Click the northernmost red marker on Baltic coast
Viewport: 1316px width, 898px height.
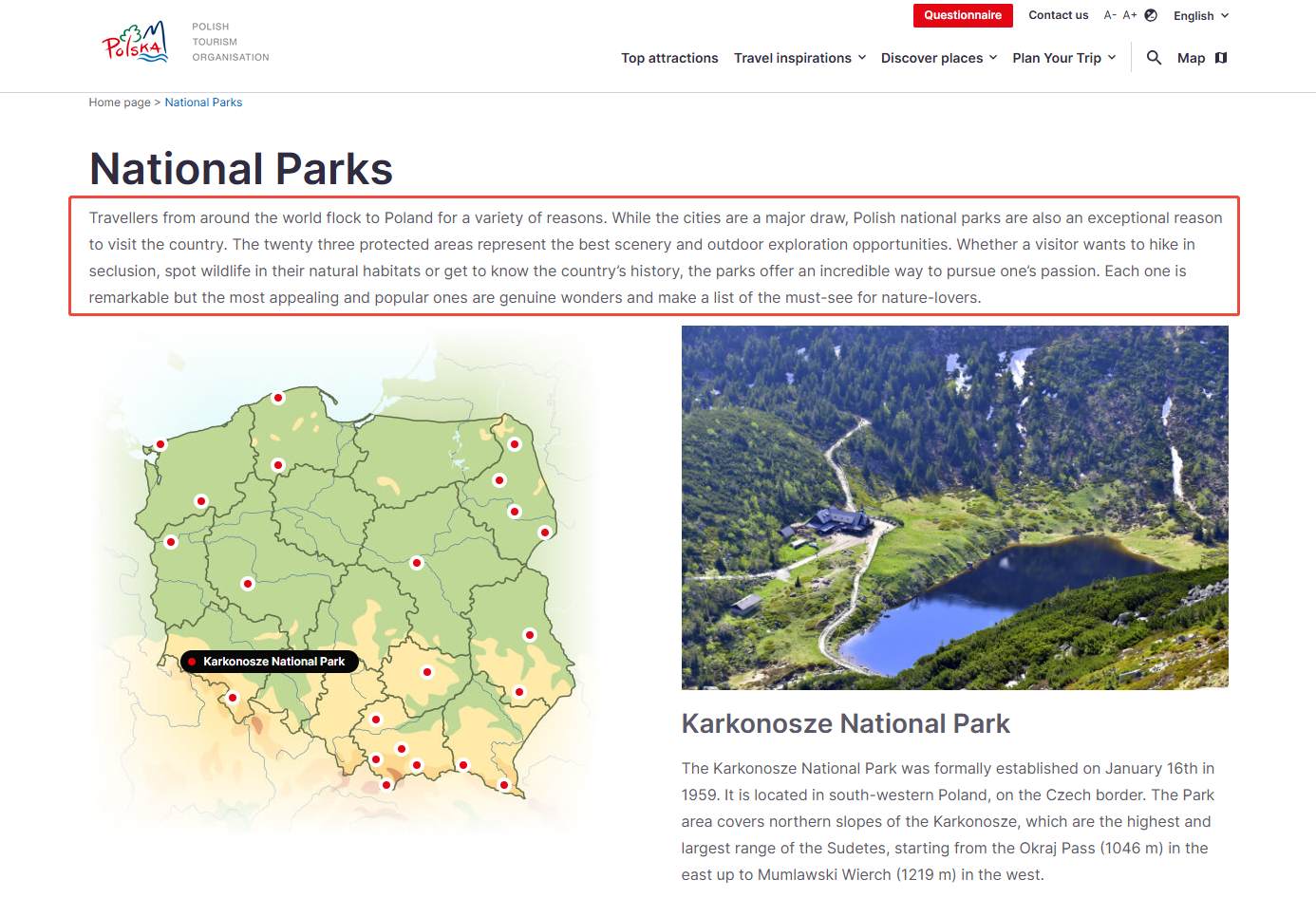point(278,398)
